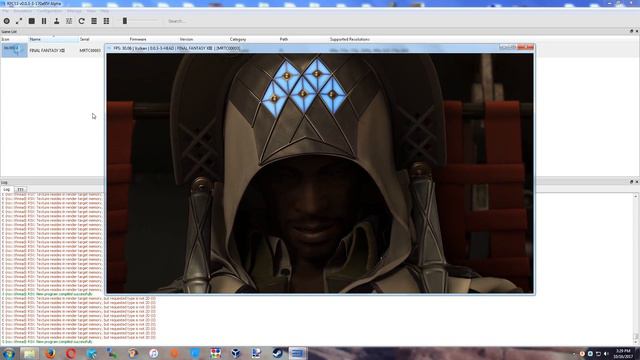The width and height of the screenshot is (640, 360).
Task: Switch game list to grid view
Action: [106, 21]
